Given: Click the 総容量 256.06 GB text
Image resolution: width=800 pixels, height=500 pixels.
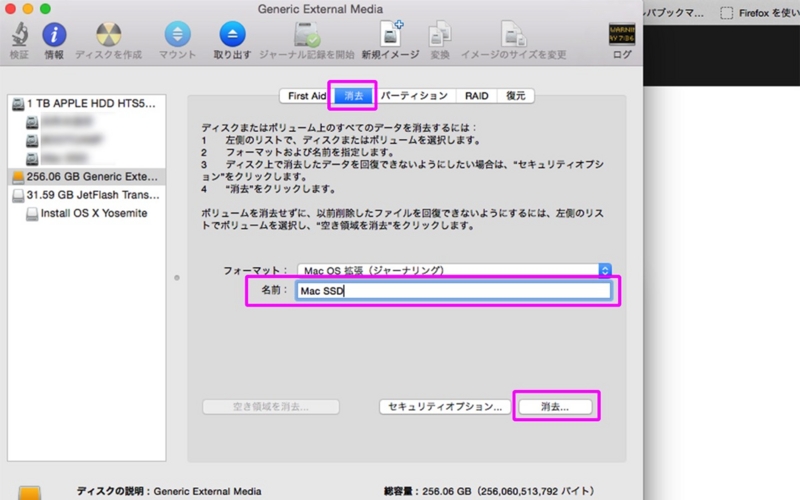Looking at the screenshot, I should 488,491.
